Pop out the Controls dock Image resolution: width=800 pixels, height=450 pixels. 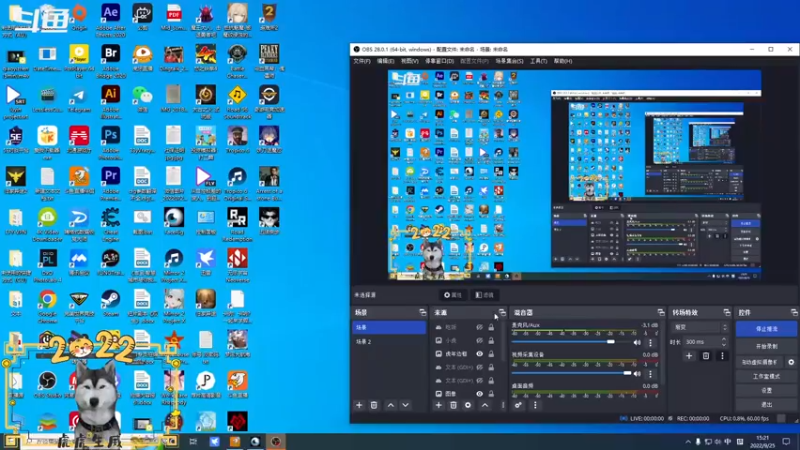coord(794,312)
